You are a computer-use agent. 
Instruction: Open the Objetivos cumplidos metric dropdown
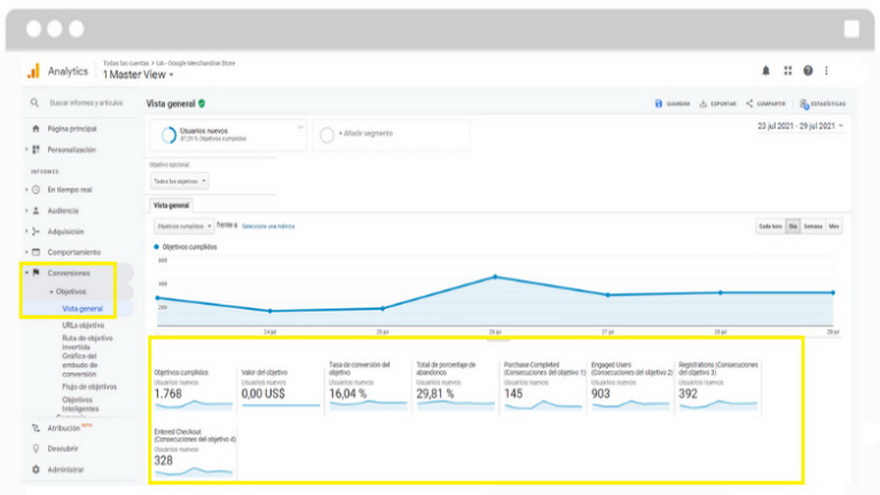(x=184, y=226)
